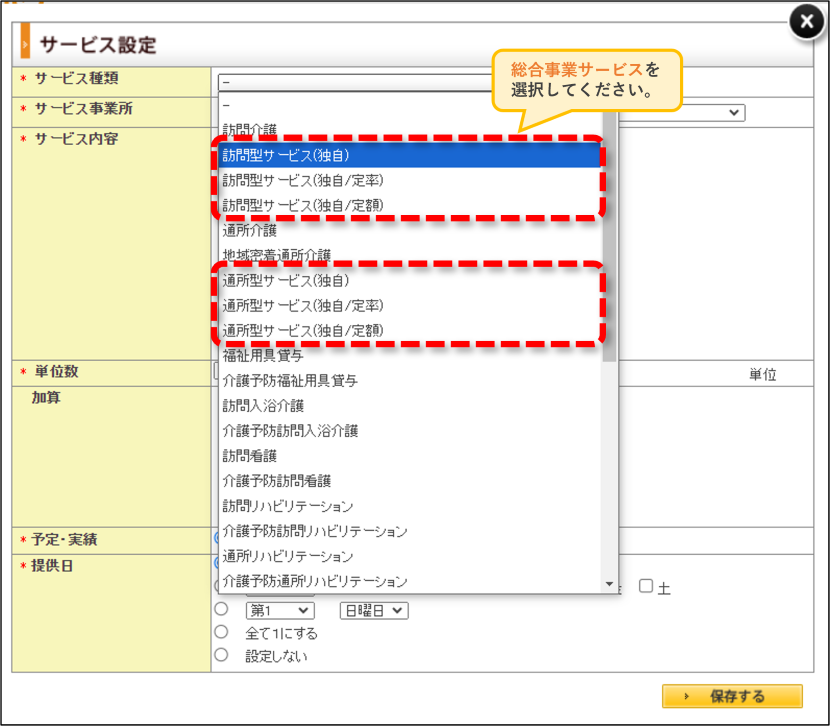This screenshot has width=830, height=726.
Task: Choose 訪問型サービス(独自/定額) from list
Action: pyautogui.click(x=410, y=205)
